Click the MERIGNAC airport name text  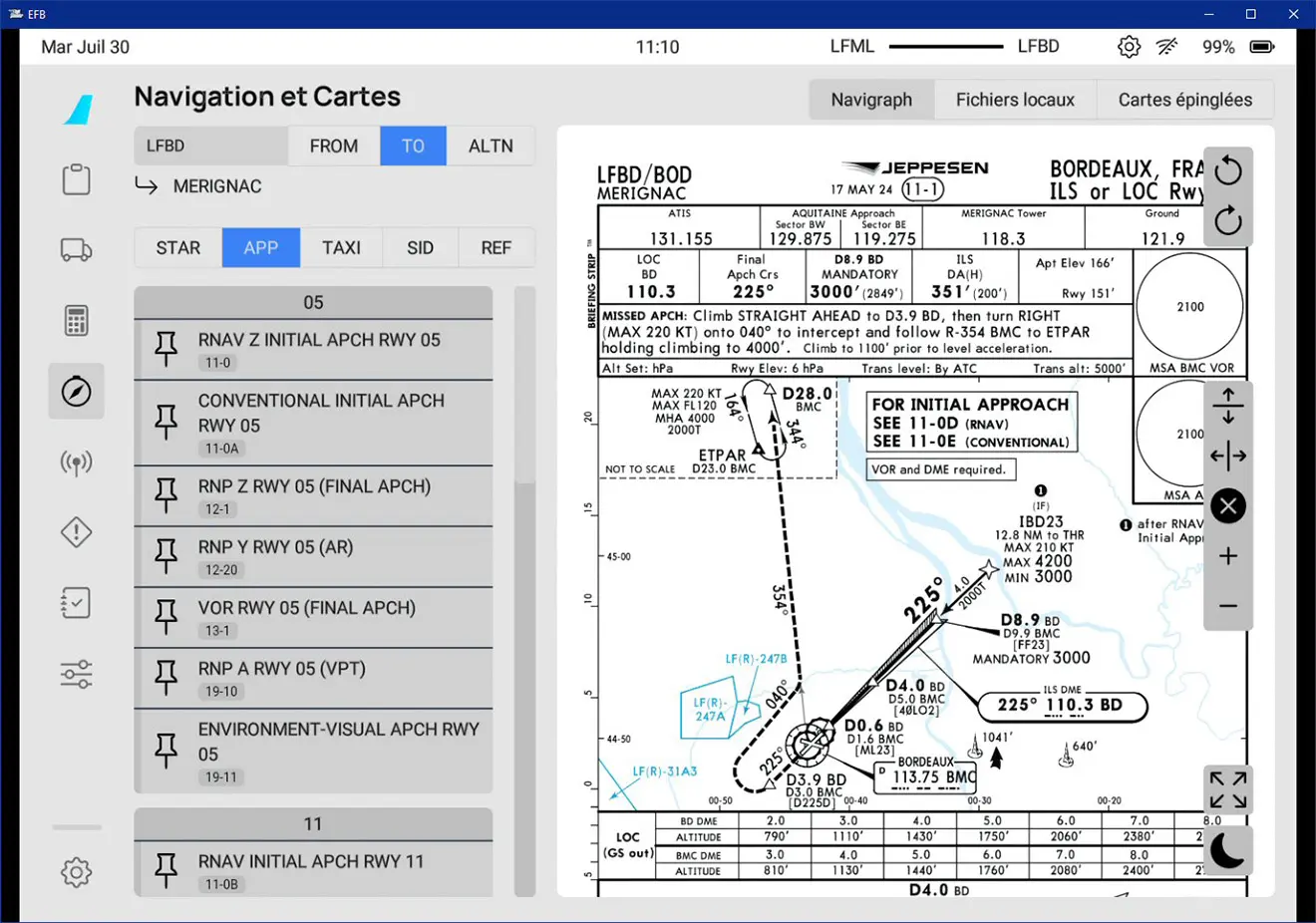(x=217, y=186)
